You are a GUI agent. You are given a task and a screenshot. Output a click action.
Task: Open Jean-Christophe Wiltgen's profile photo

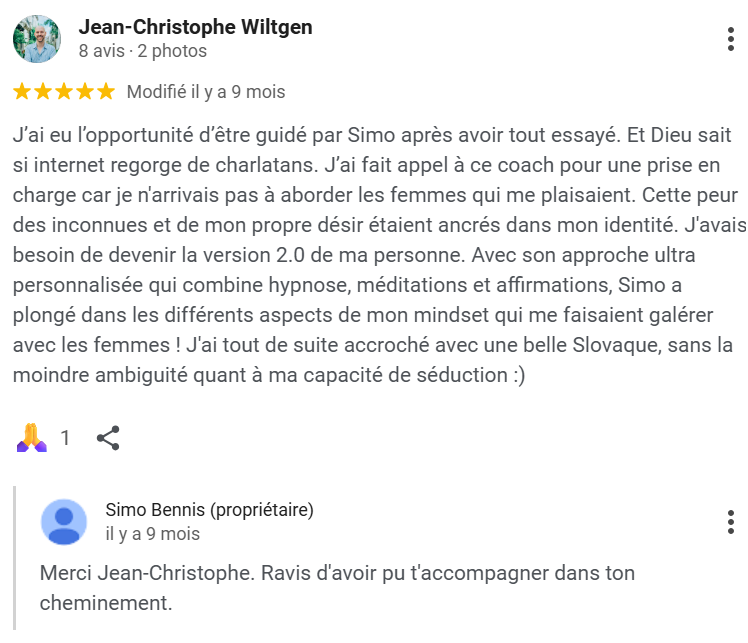(37, 39)
